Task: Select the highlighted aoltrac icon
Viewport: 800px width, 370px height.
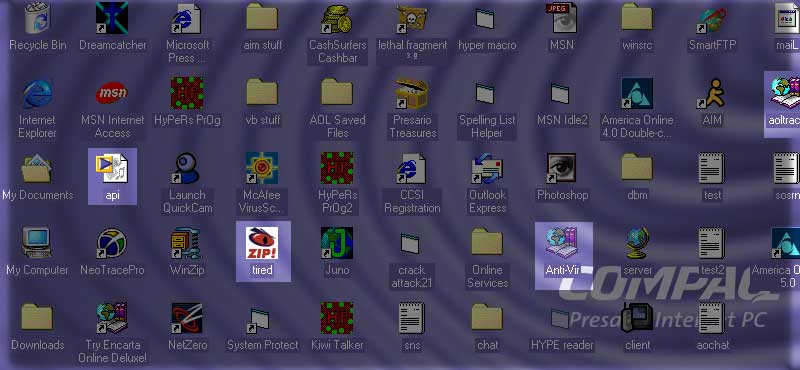Action: [x=784, y=94]
